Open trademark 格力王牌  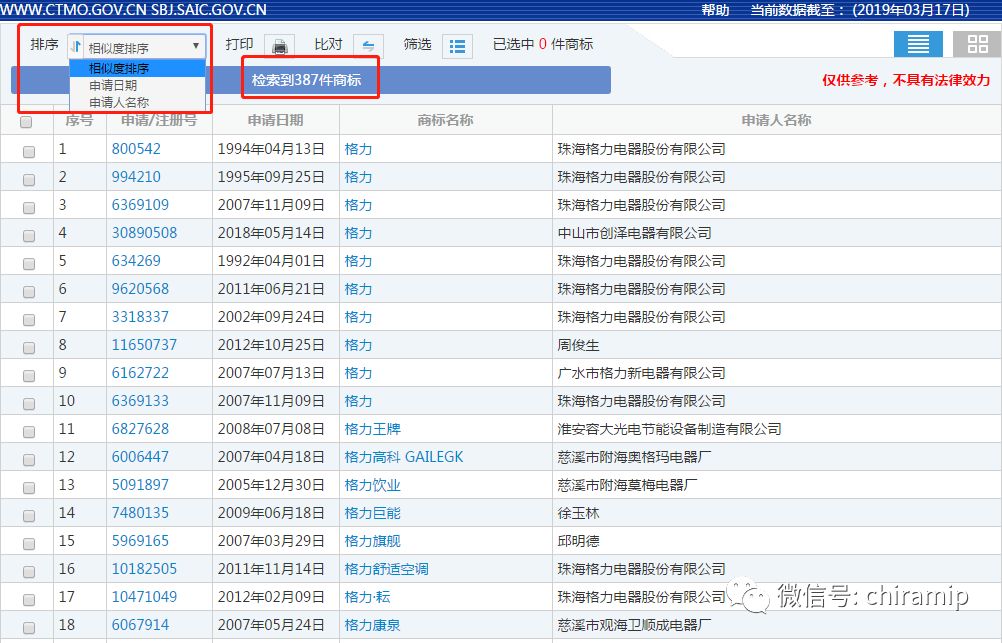(373, 429)
